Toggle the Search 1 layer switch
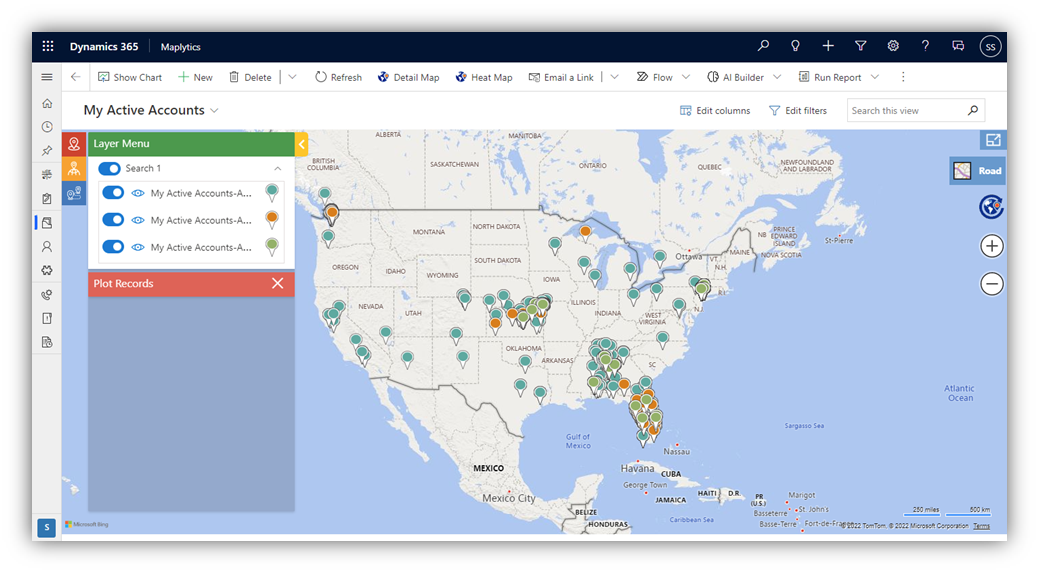Image resolution: width=1039 pixels, height=573 pixels. tap(109, 168)
